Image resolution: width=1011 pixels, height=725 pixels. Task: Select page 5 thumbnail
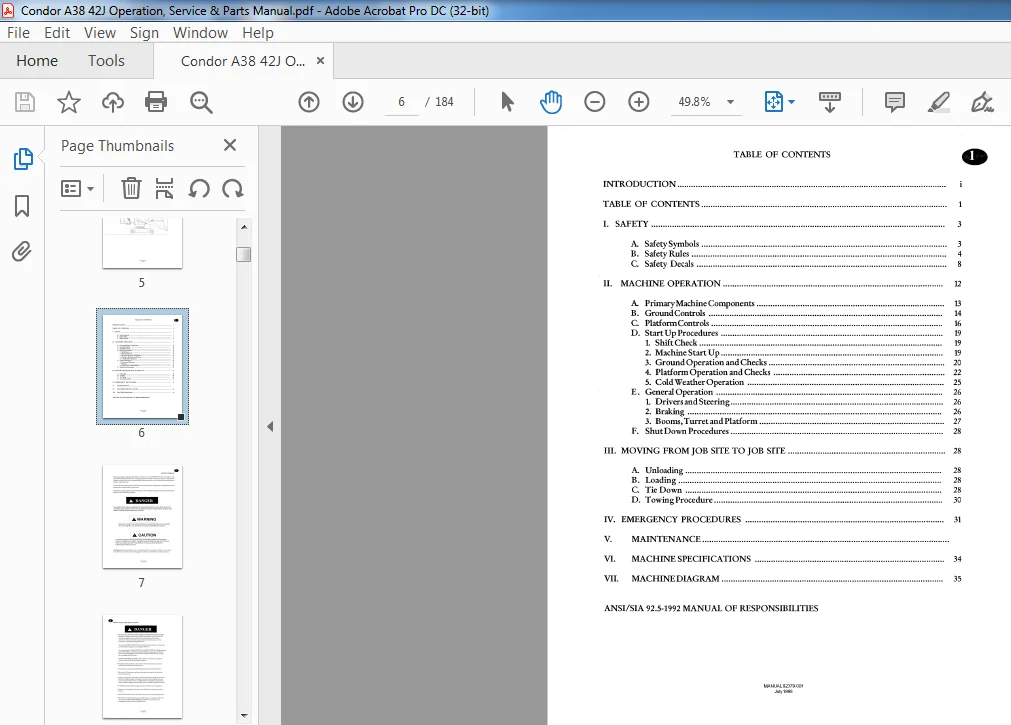[142, 243]
